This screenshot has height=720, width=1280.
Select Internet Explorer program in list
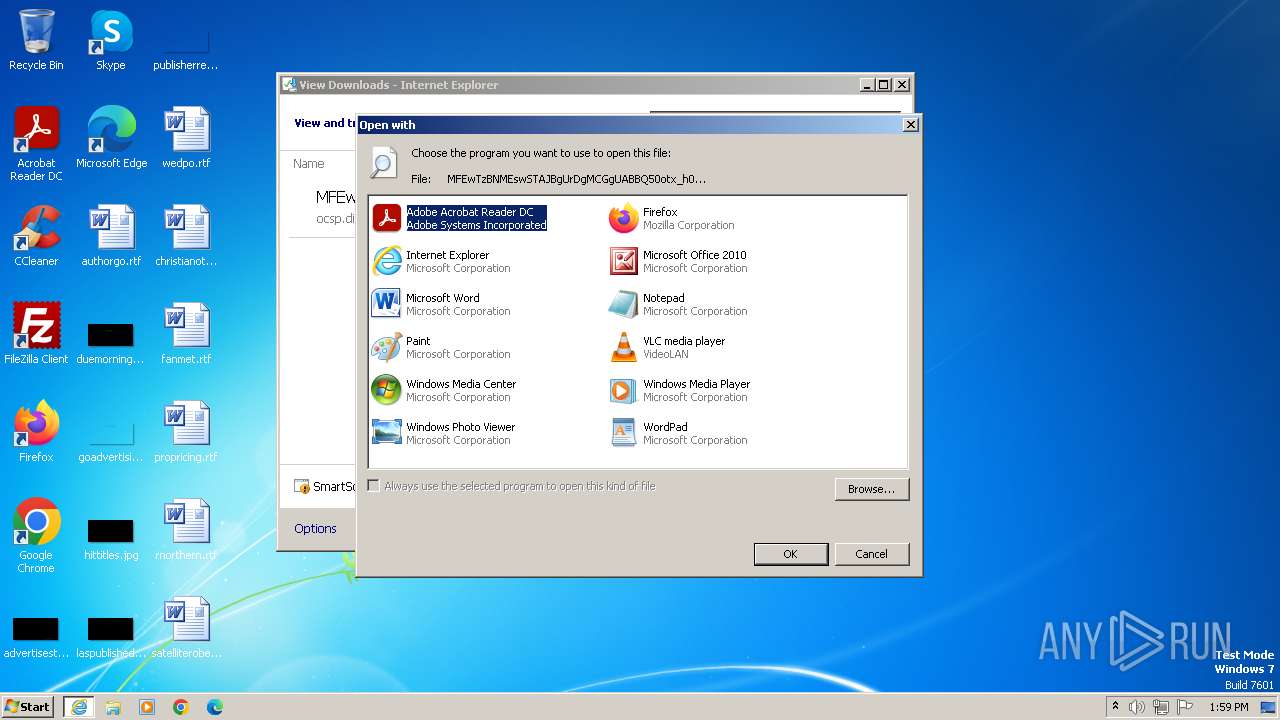coord(441,261)
